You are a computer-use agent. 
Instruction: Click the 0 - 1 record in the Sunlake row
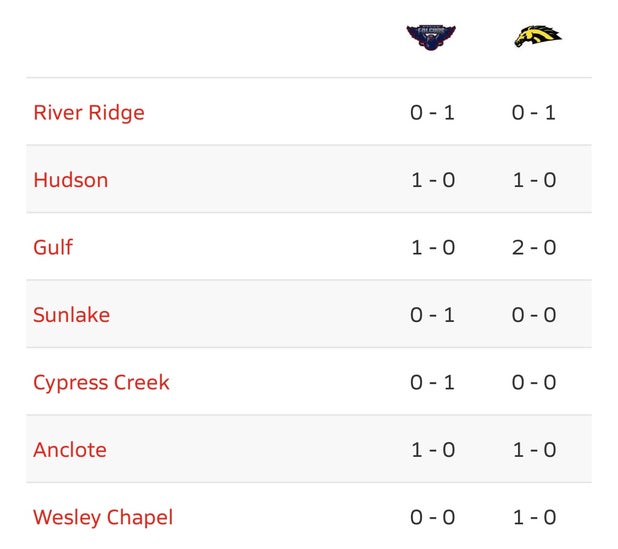coord(432,315)
